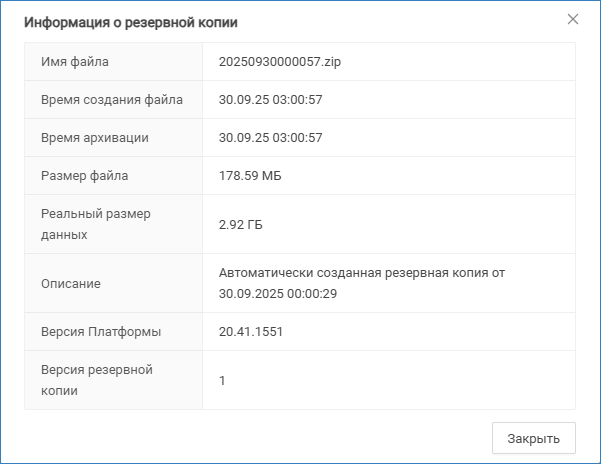Click the backup version value 1
The image size is (601, 464).
(x=222, y=381)
